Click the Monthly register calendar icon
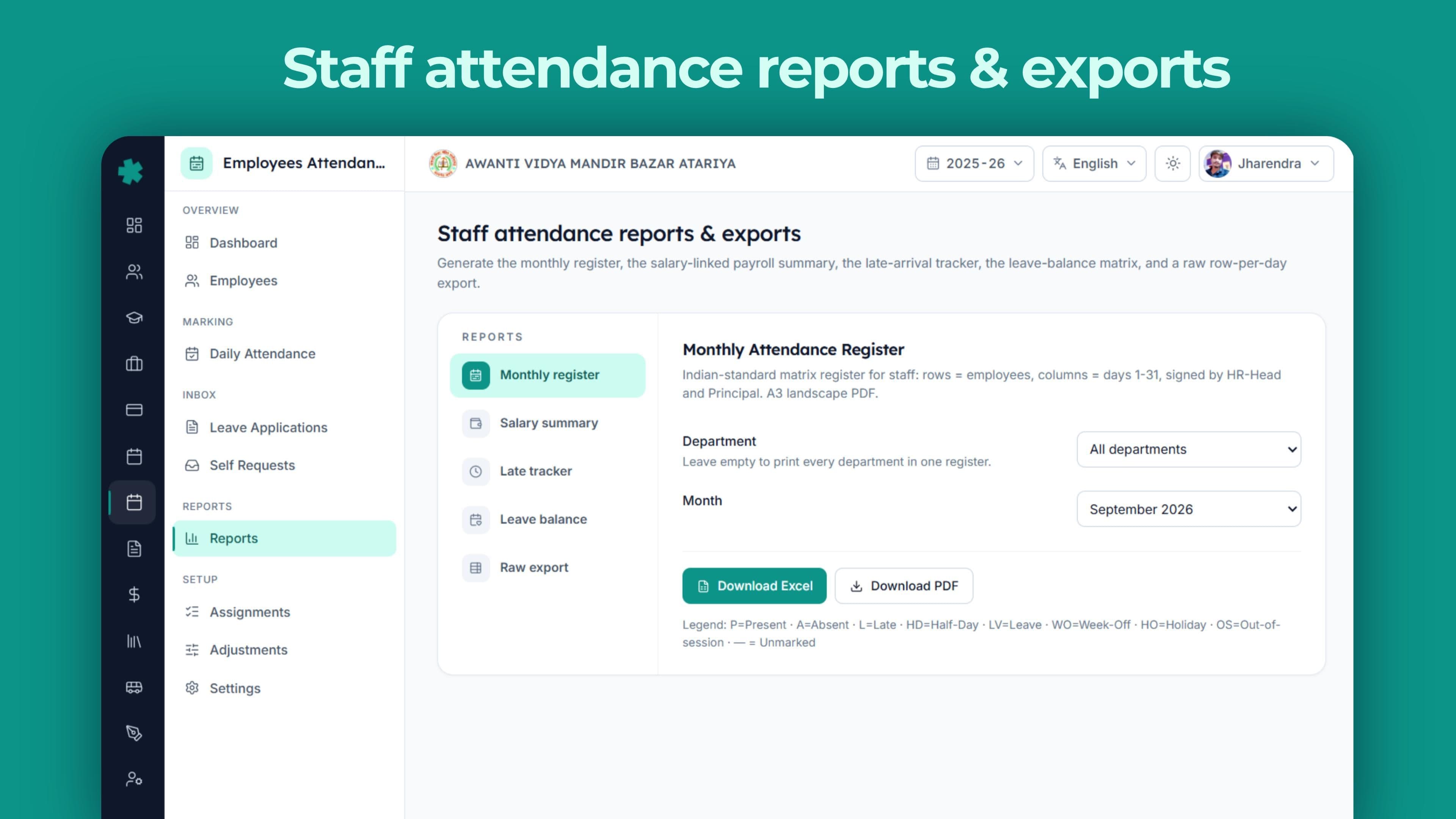This screenshot has width=1456, height=819. pyautogui.click(x=476, y=375)
